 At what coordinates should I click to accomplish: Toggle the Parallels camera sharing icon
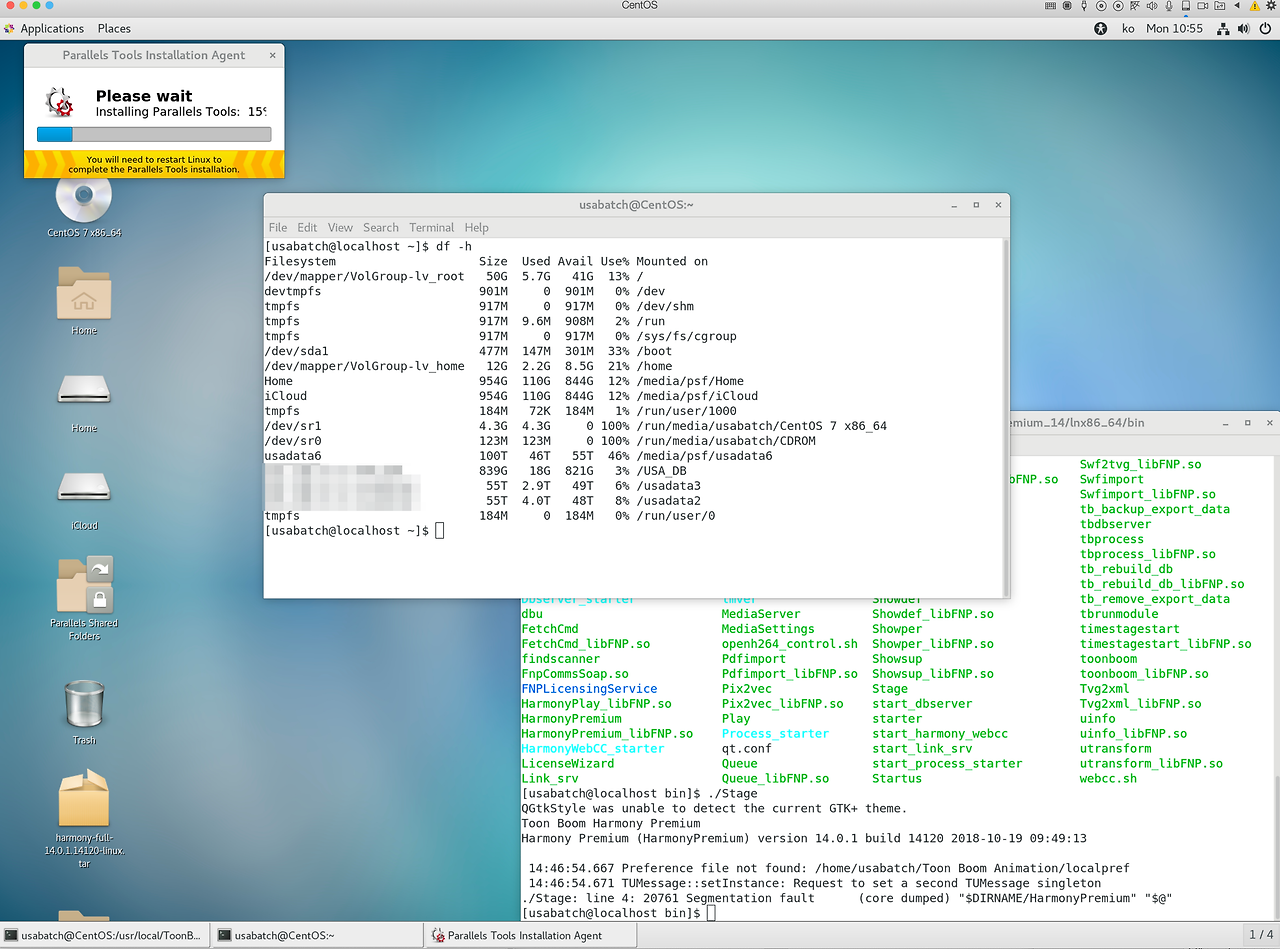click(1203, 7)
